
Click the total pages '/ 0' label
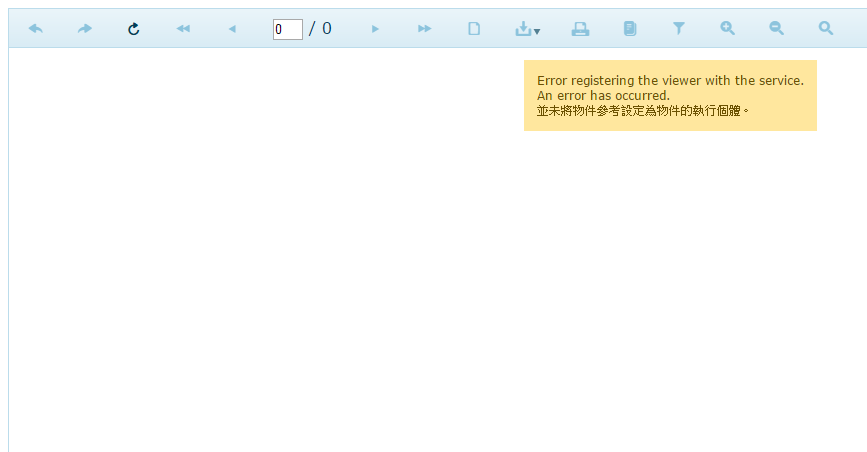click(x=320, y=29)
